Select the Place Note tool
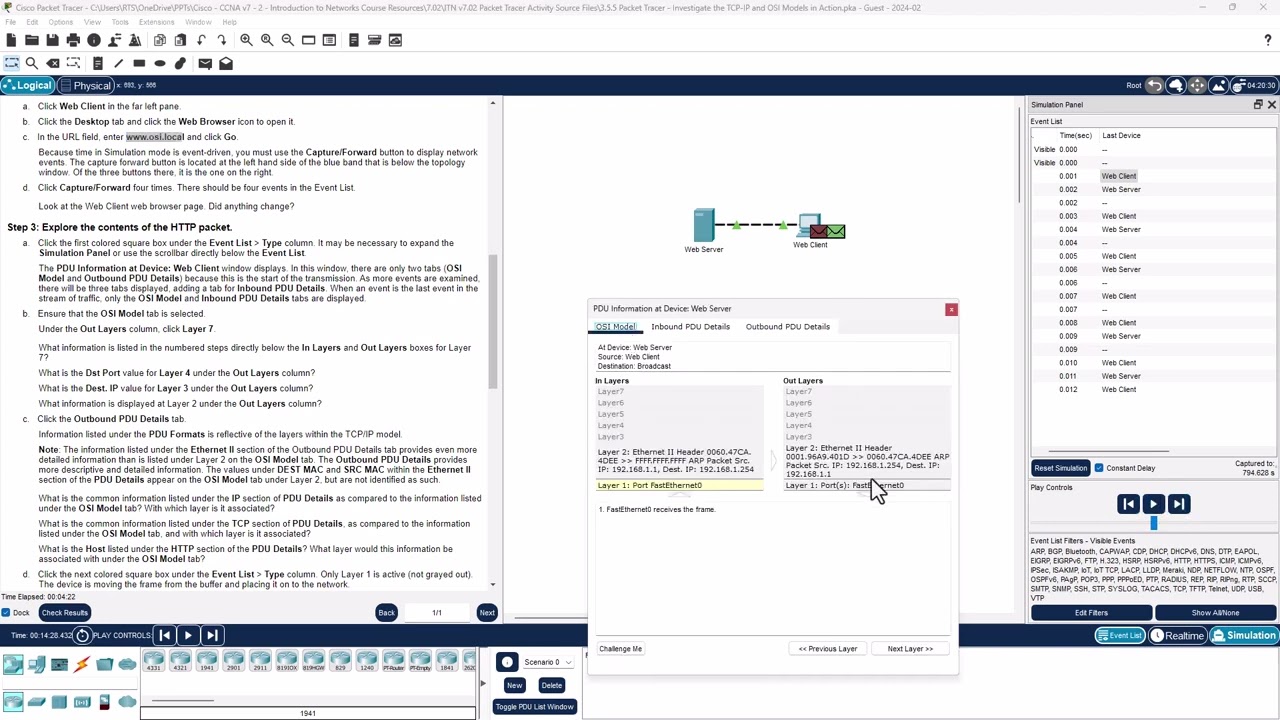This screenshot has height=720, width=1280. coord(97,63)
